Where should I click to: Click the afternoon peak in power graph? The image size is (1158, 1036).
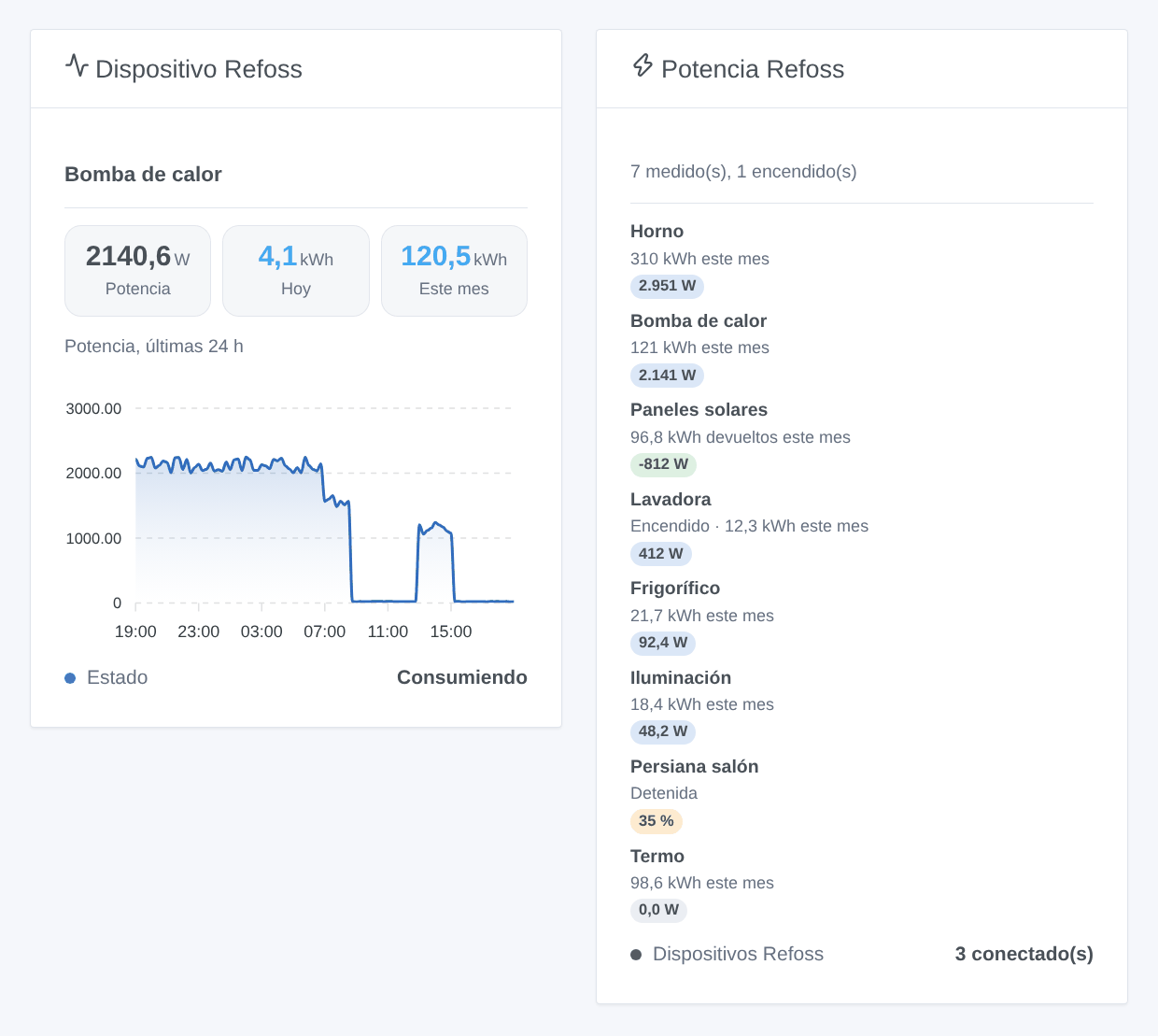tap(436, 527)
